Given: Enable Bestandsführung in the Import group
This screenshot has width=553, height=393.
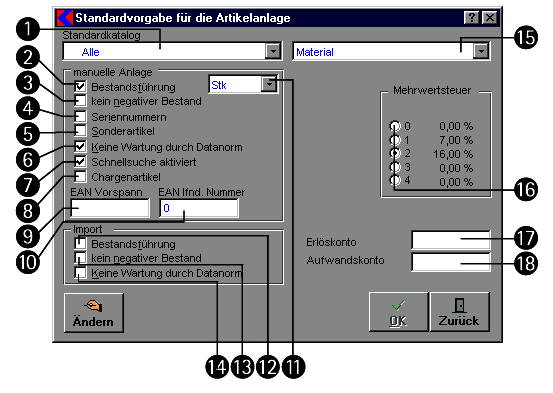Looking at the screenshot, I should (x=80, y=243).
